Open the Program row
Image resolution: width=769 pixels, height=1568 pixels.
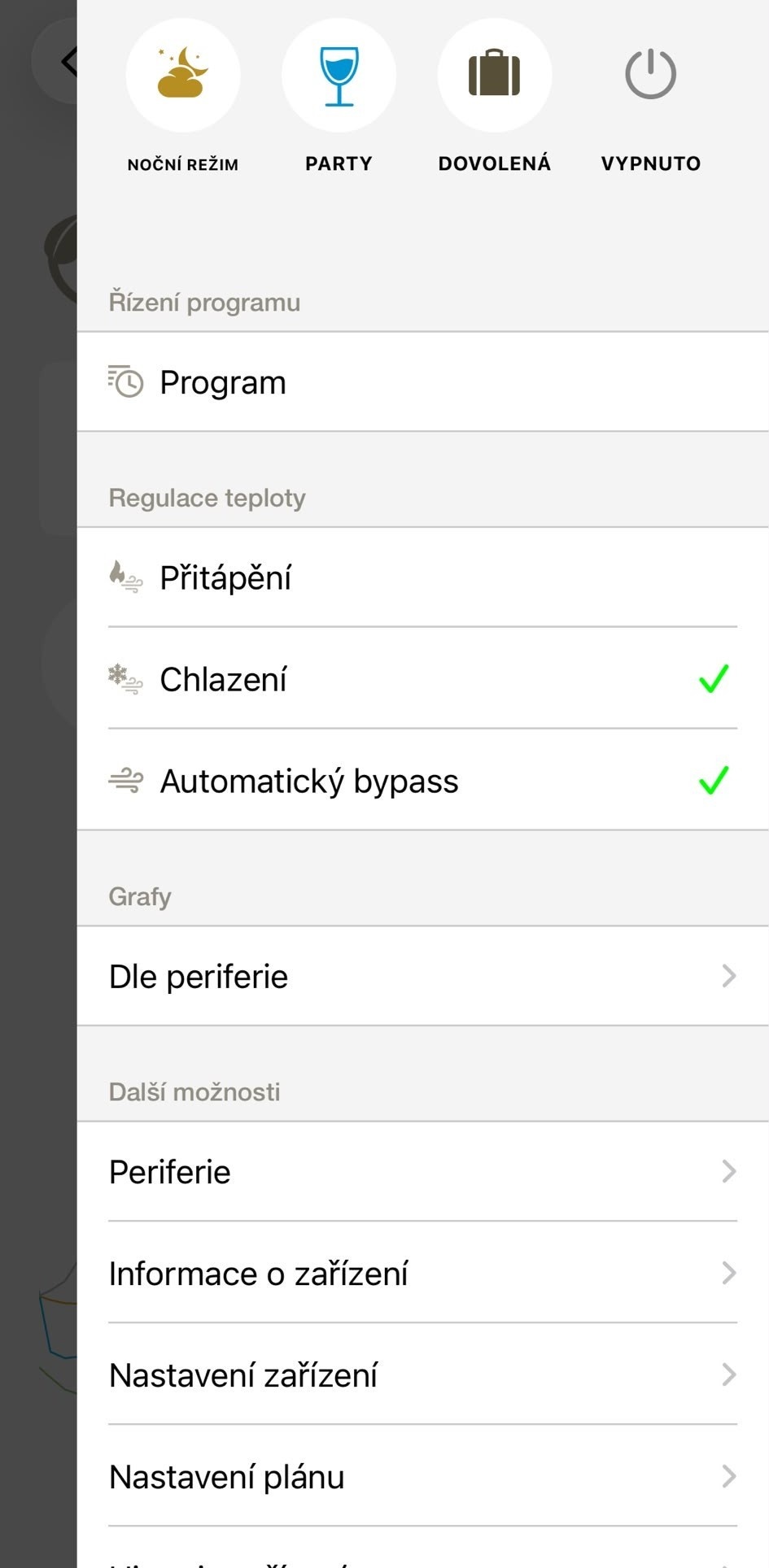[x=423, y=381]
